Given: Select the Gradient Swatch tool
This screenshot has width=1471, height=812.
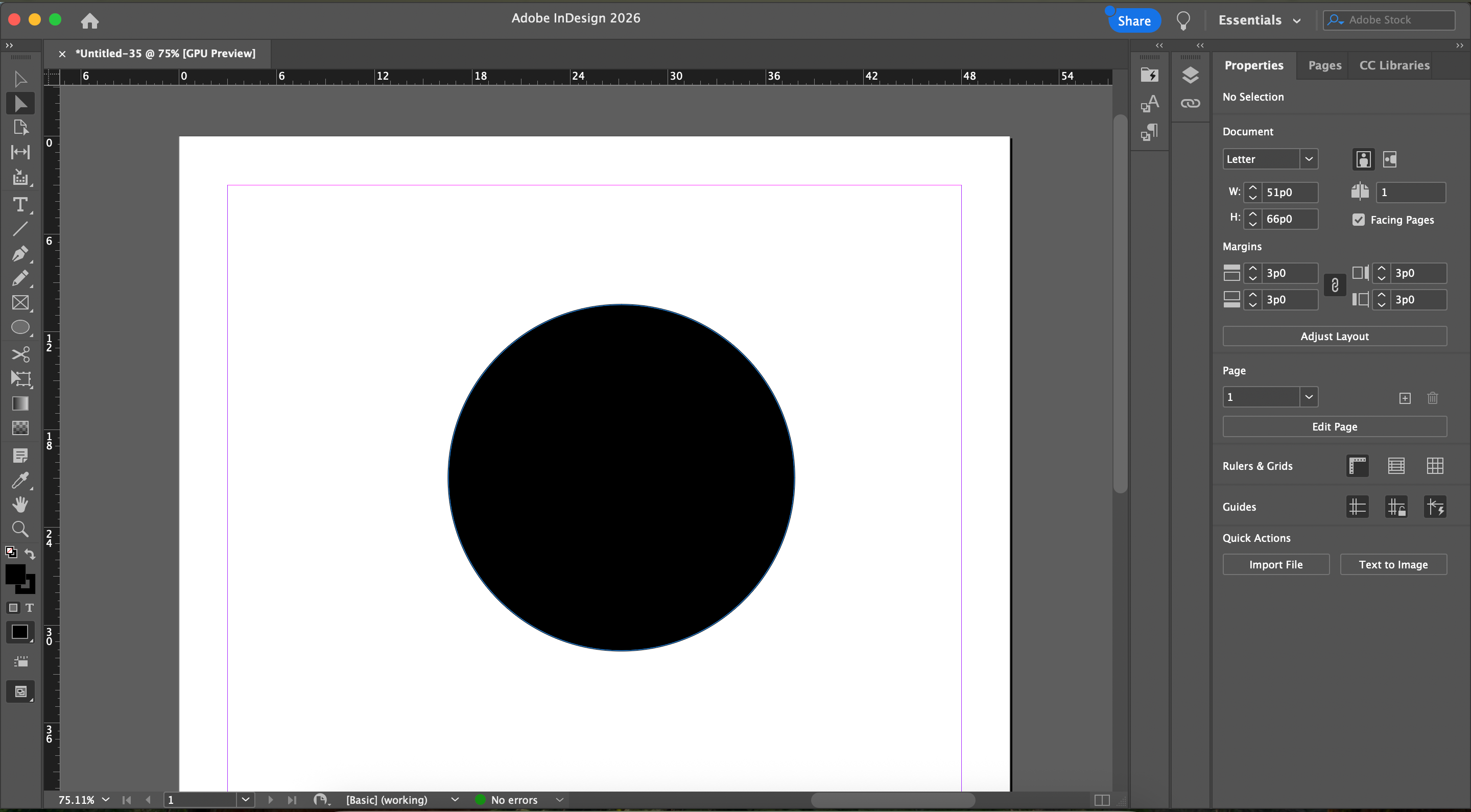Looking at the screenshot, I should click(20, 403).
